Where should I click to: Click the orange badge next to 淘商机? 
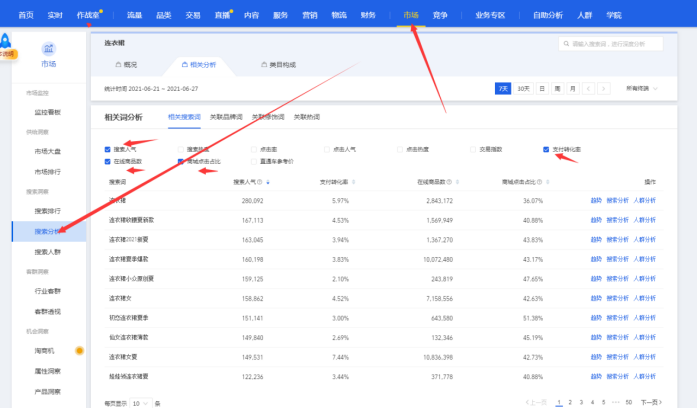(x=79, y=351)
